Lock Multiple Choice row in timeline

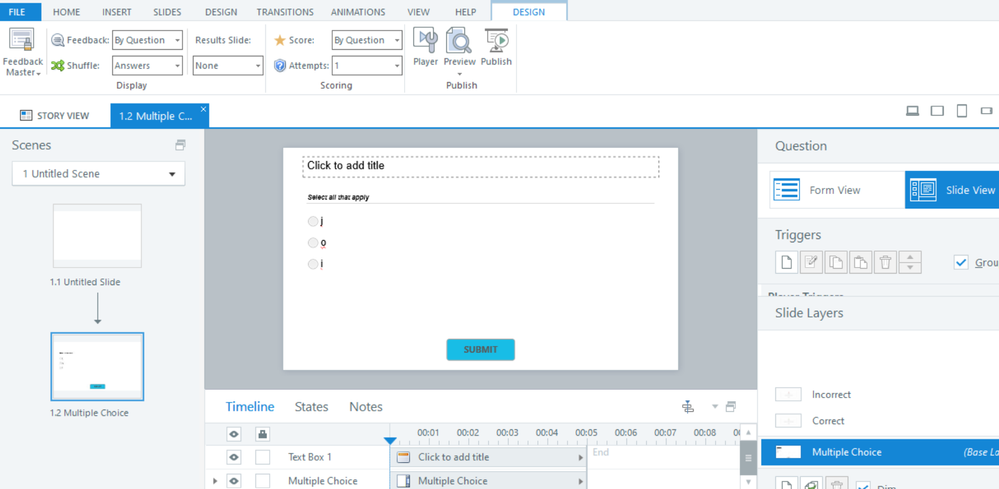point(262,481)
